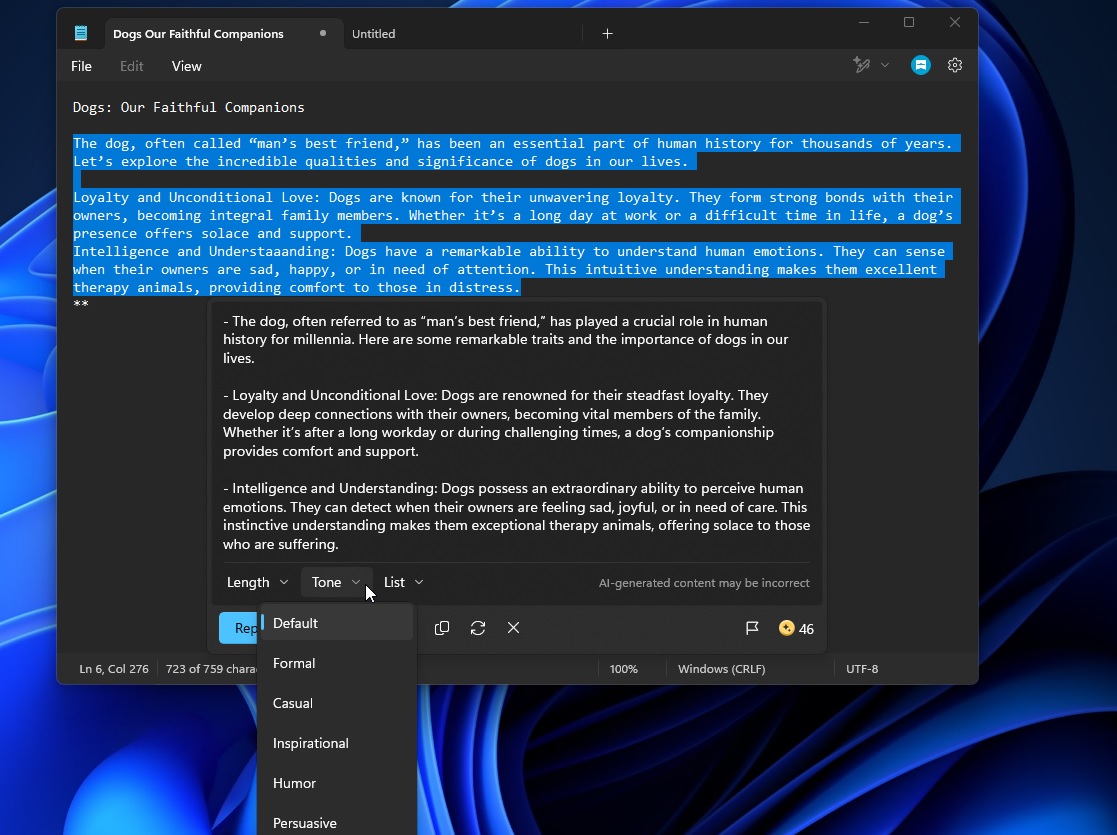Click the rewritten 'Intelligence and Understanding' paragraph
Viewport: 1117px width, 835px height.
tap(516, 516)
